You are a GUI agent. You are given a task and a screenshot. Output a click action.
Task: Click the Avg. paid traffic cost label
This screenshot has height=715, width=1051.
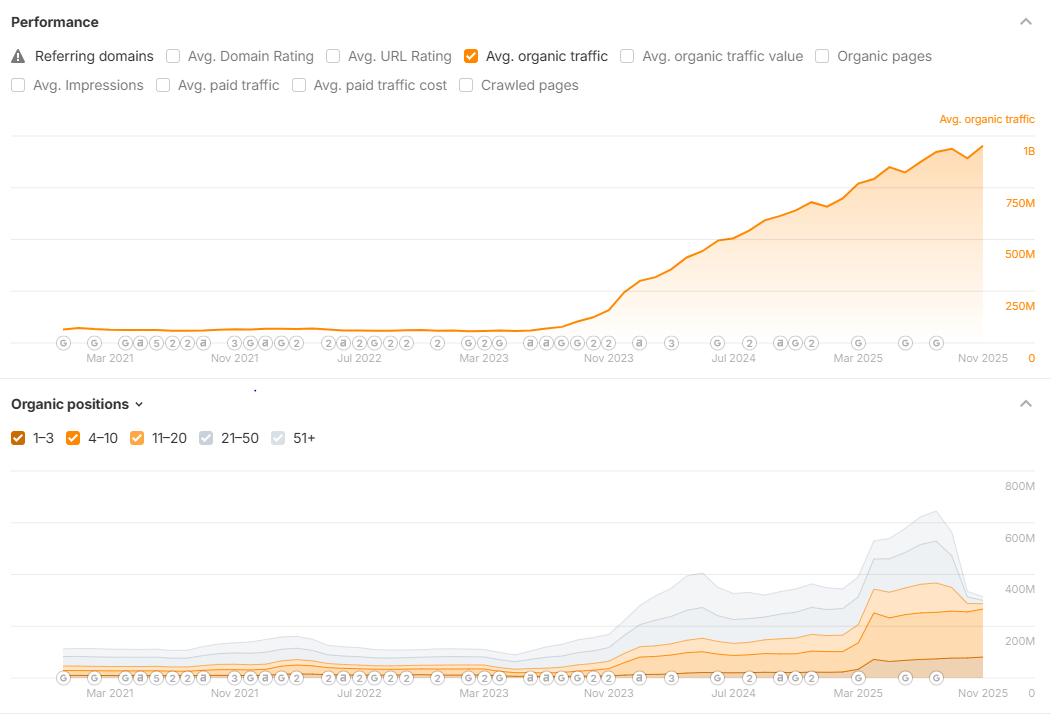pos(380,85)
